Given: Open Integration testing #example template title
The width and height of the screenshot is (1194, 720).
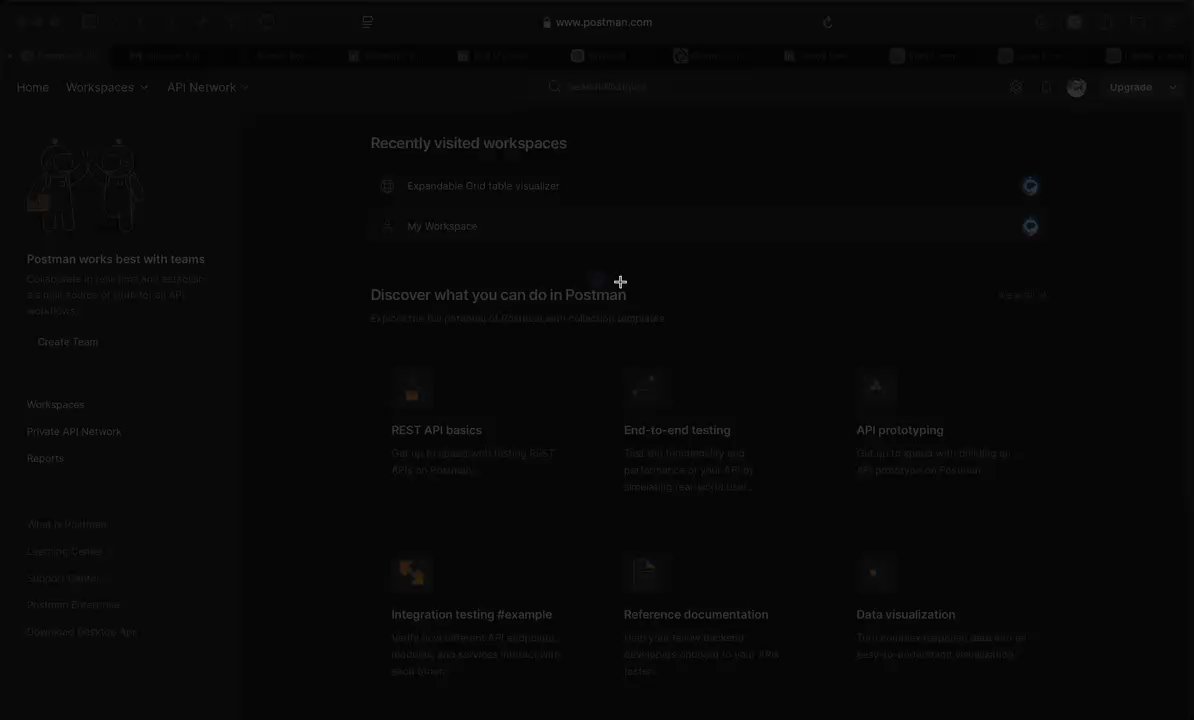Looking at the screenshot, I should (x=471, y=614).
